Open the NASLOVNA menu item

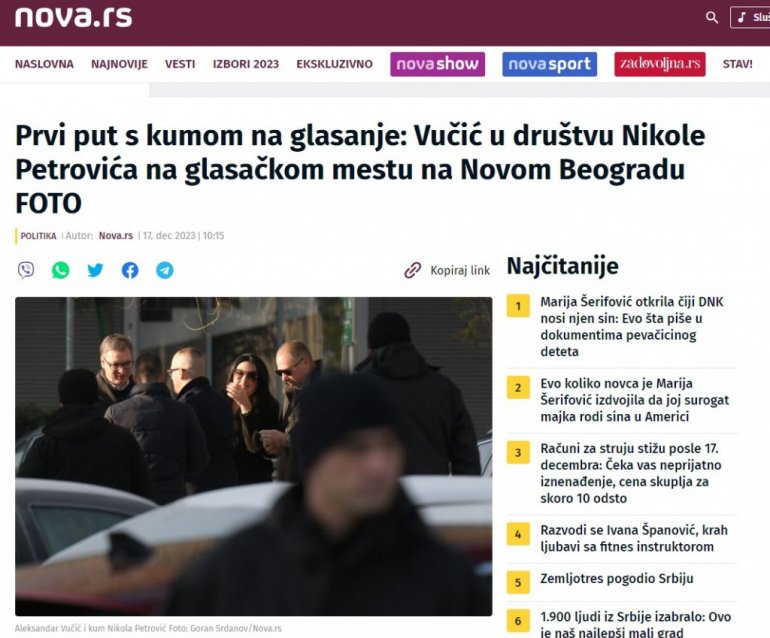tap(44, 64)
